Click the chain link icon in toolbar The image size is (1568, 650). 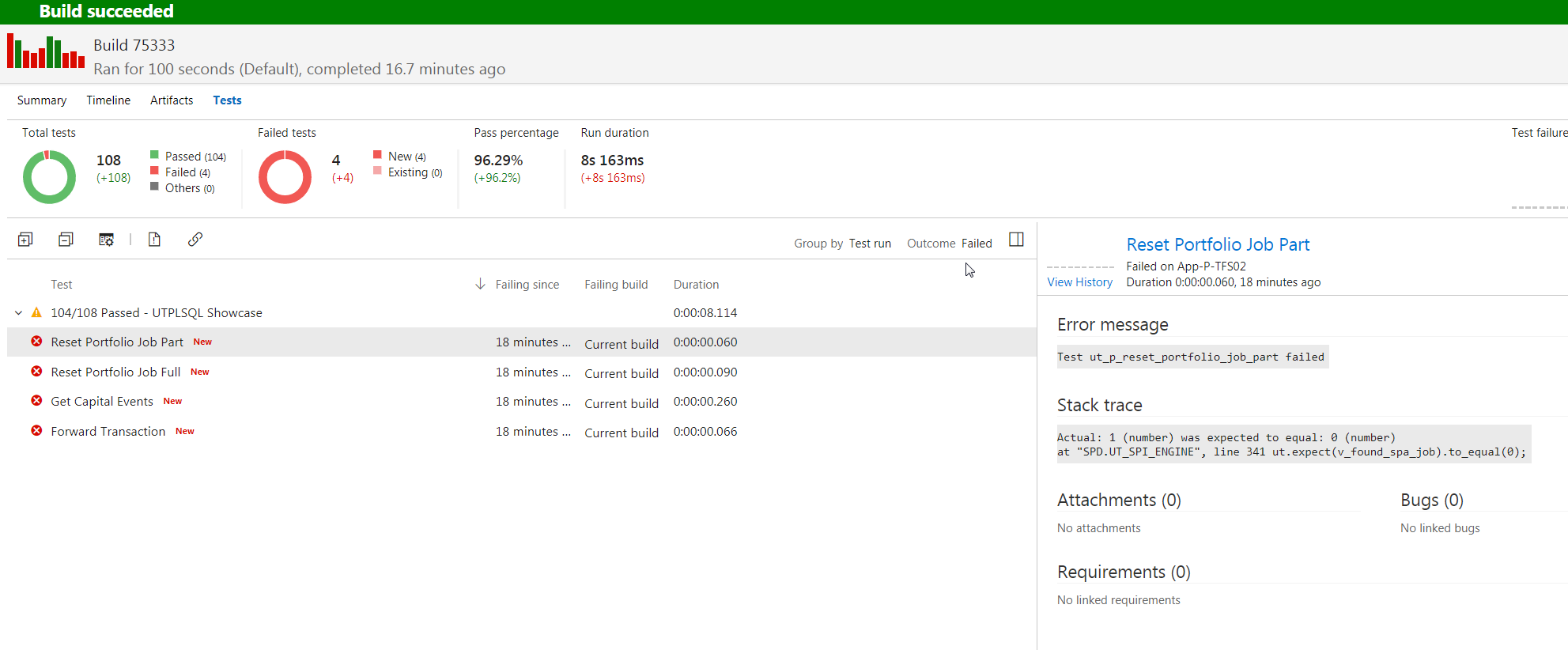[x=195, y=240]
